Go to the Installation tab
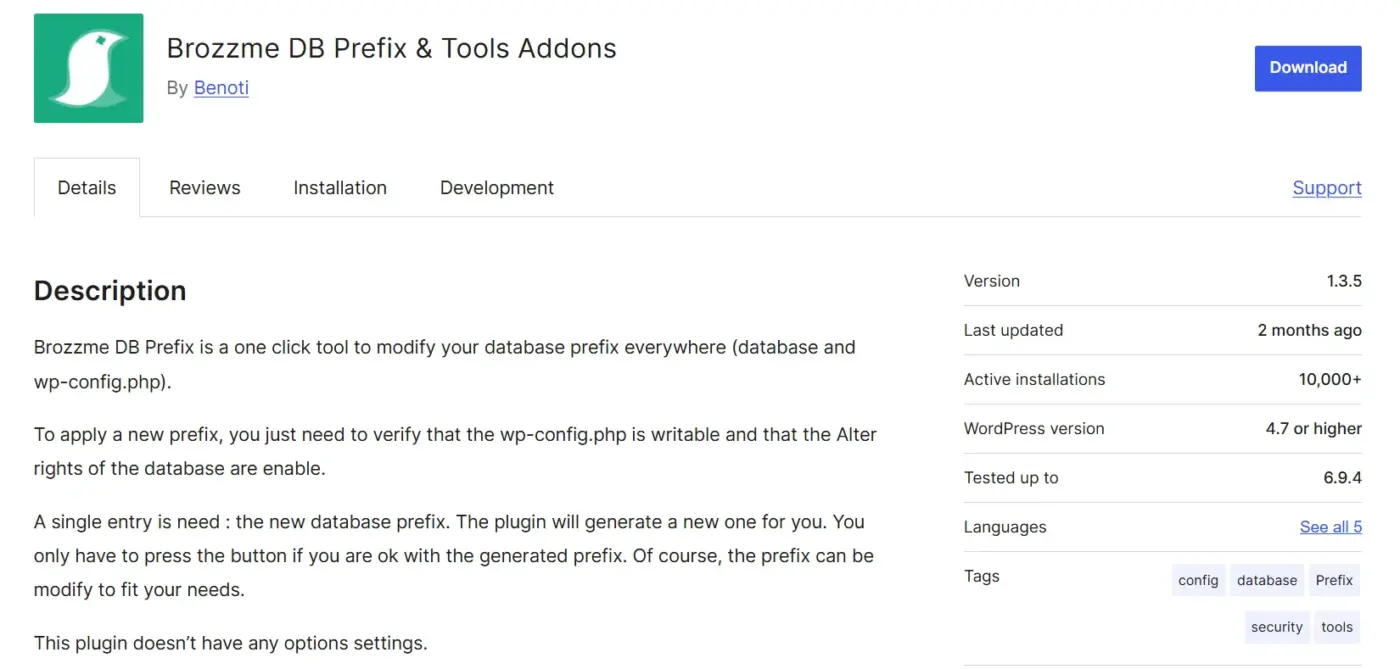1400x669 pixels. pyautogui.click(x=340, y=188)
